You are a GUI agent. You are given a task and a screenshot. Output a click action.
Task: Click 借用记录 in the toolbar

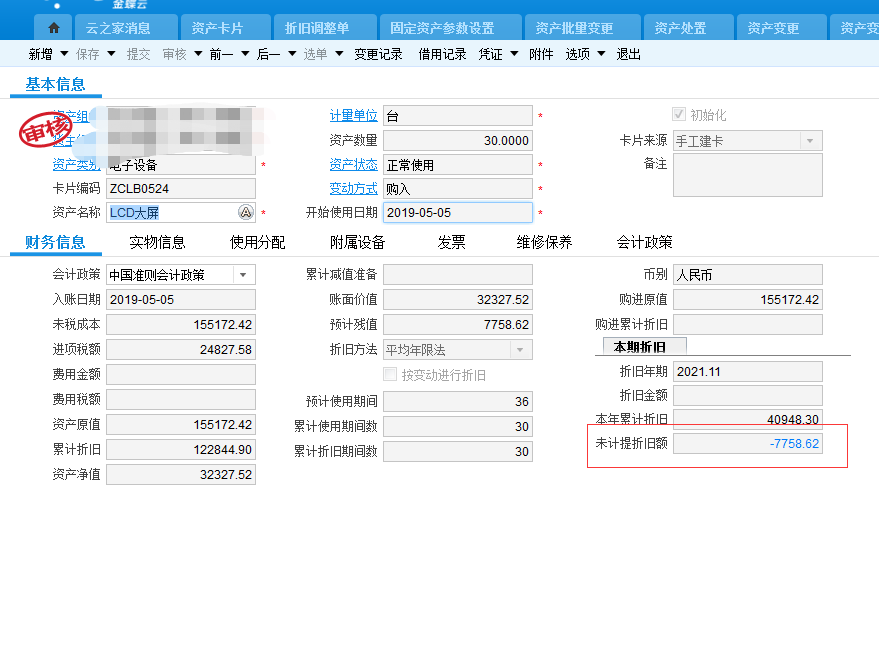pyautogui.click(x=442, y=54)
